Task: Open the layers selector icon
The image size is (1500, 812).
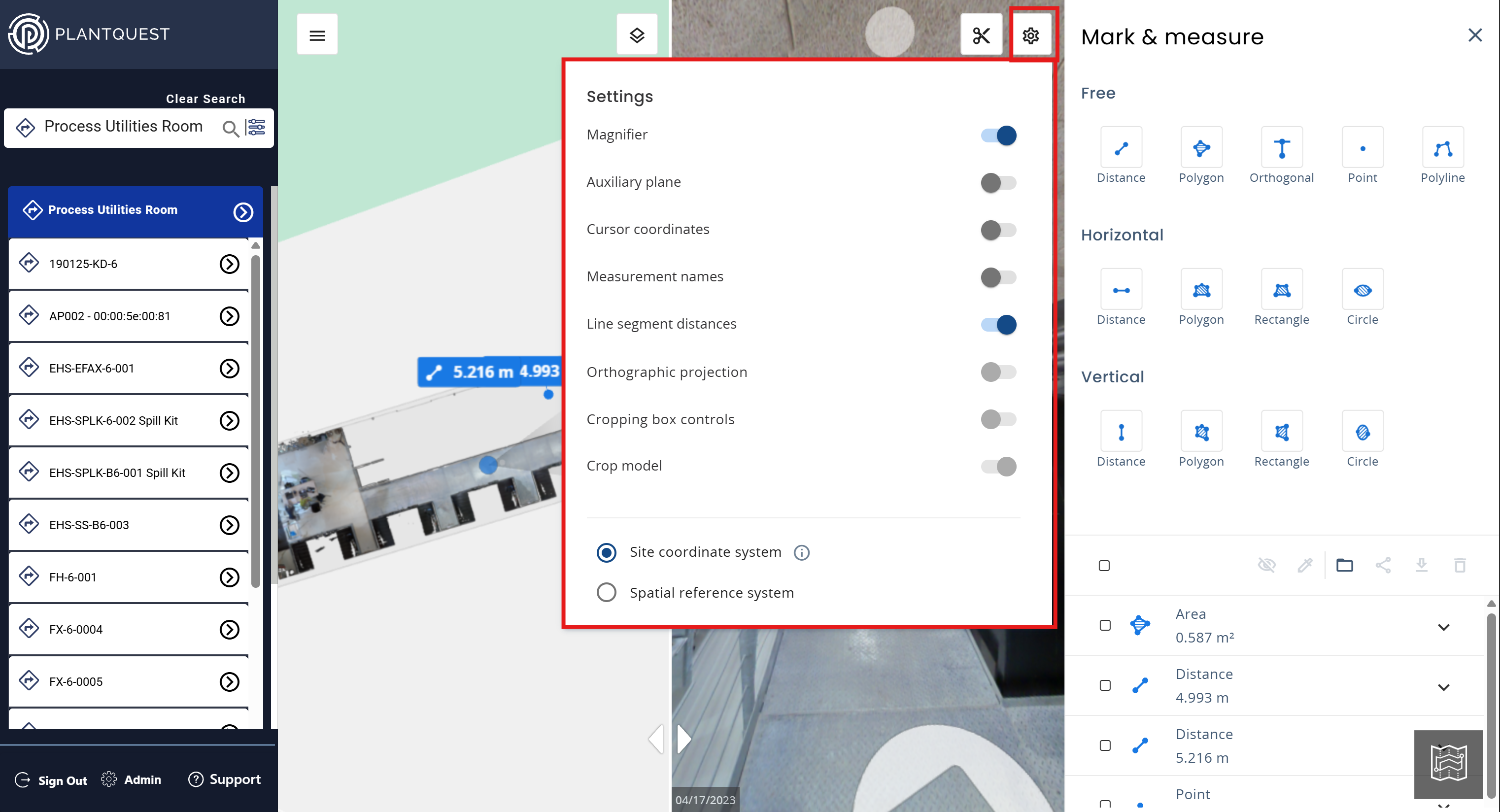Action: 637,35
